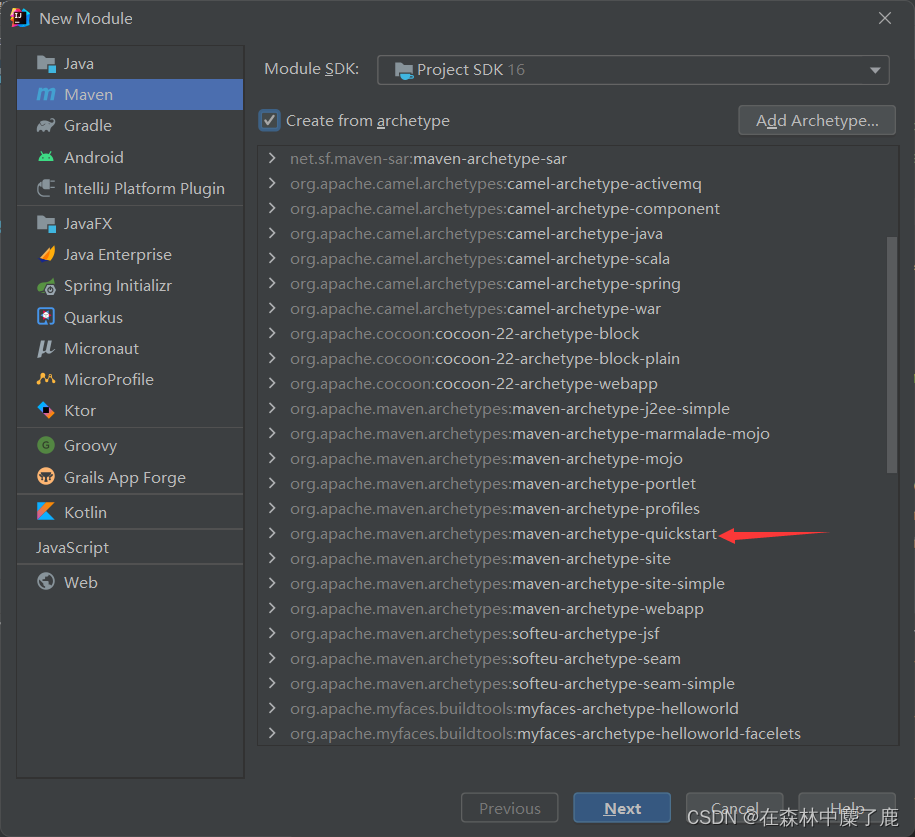
Task: Click the MicroProfile icon
Action: click(x=46, y=379)
